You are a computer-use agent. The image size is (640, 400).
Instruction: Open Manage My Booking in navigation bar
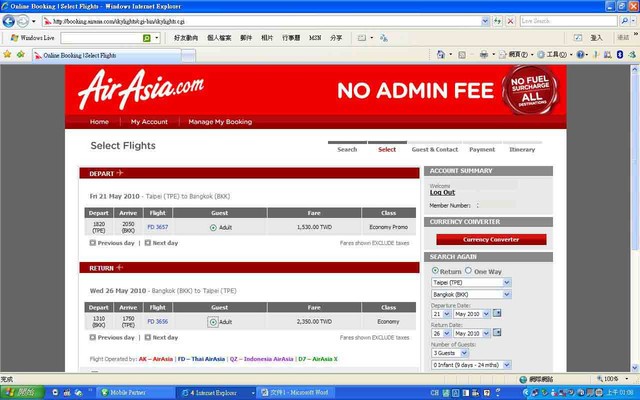pyautogui.click(x=220, y=122)
